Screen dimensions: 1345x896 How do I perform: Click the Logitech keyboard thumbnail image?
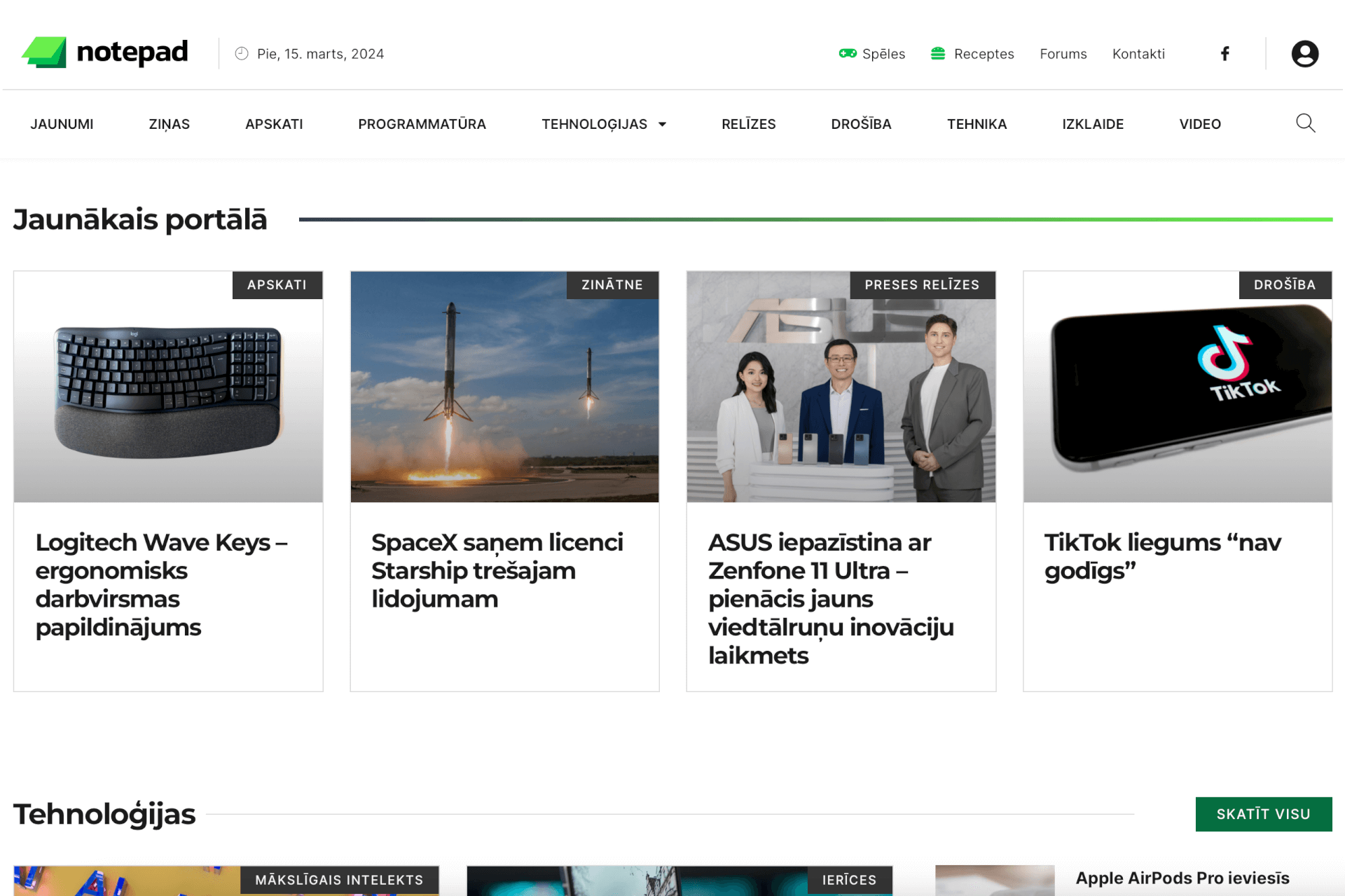click(168, 392)
